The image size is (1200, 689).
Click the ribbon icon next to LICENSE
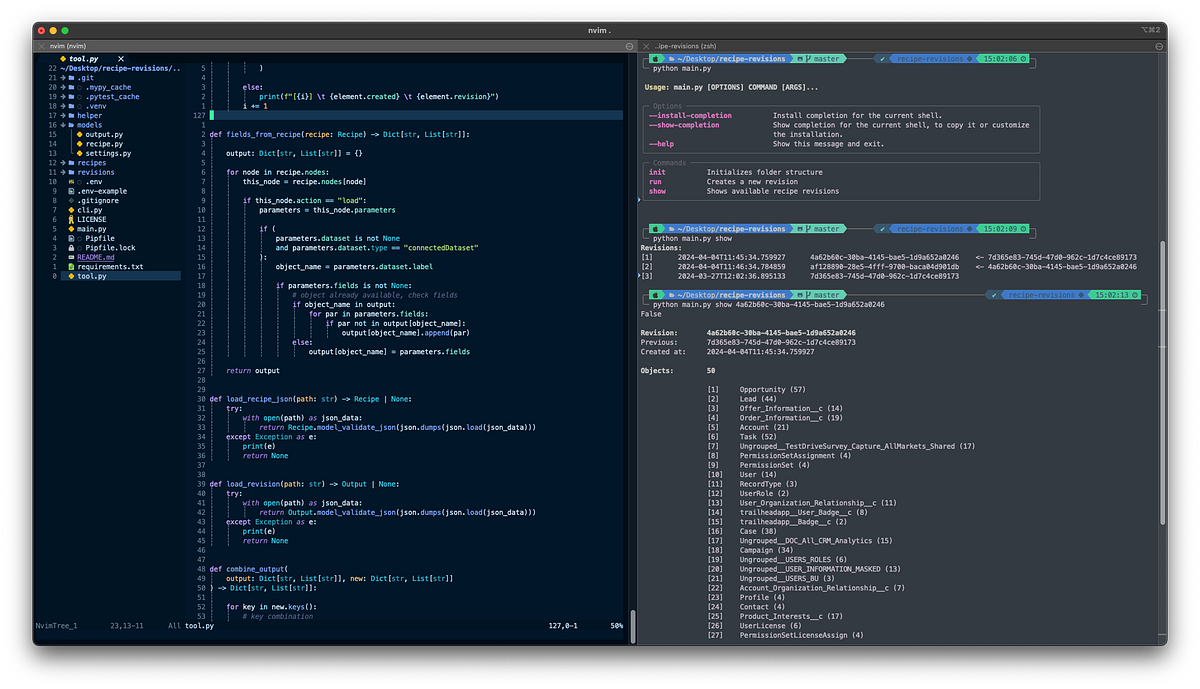[71, 220]
